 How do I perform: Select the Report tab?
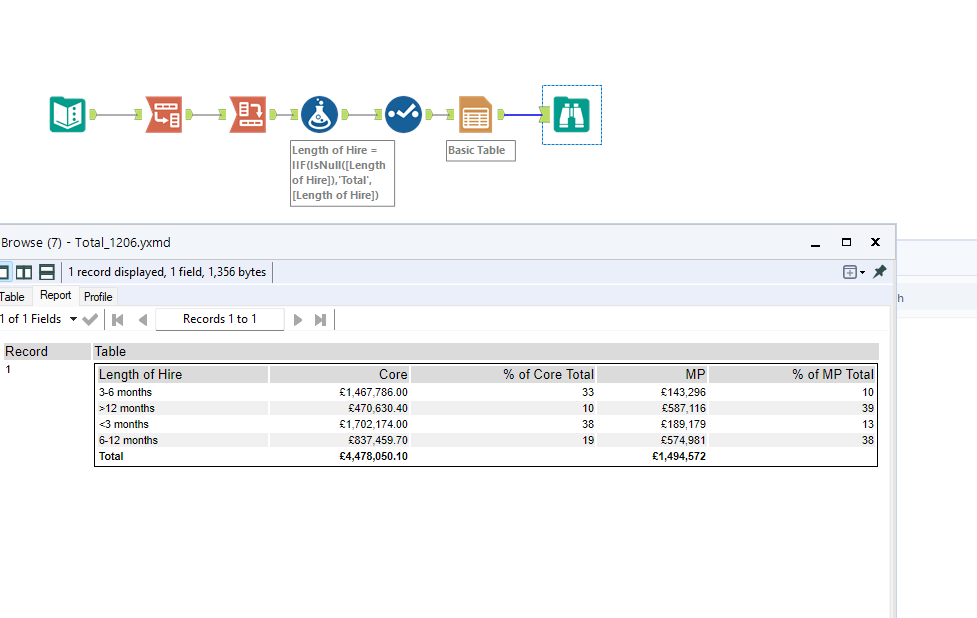56,295
